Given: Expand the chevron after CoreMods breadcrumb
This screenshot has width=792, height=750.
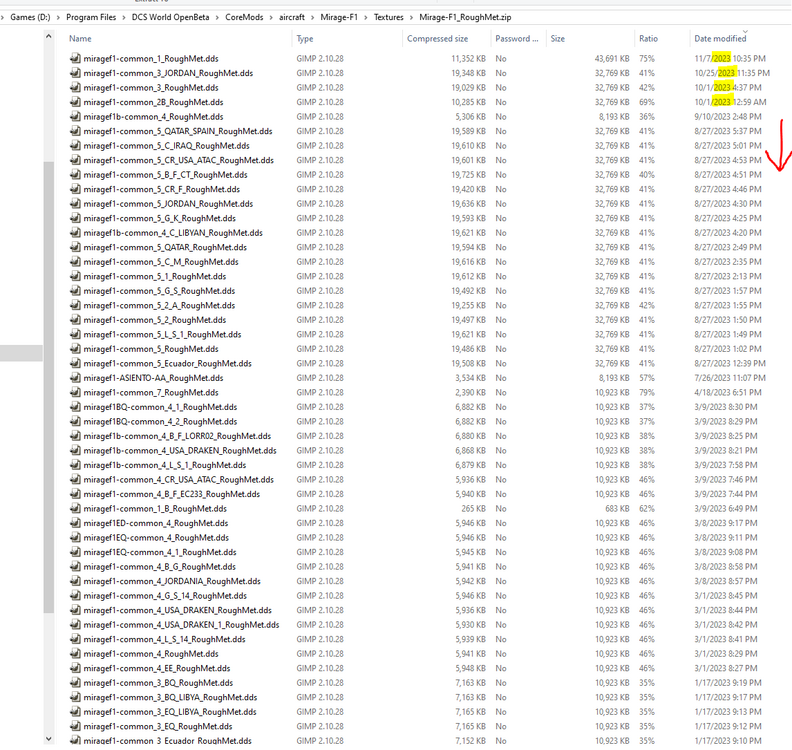Looking at the screenshot, I should (x=271, y=17).
